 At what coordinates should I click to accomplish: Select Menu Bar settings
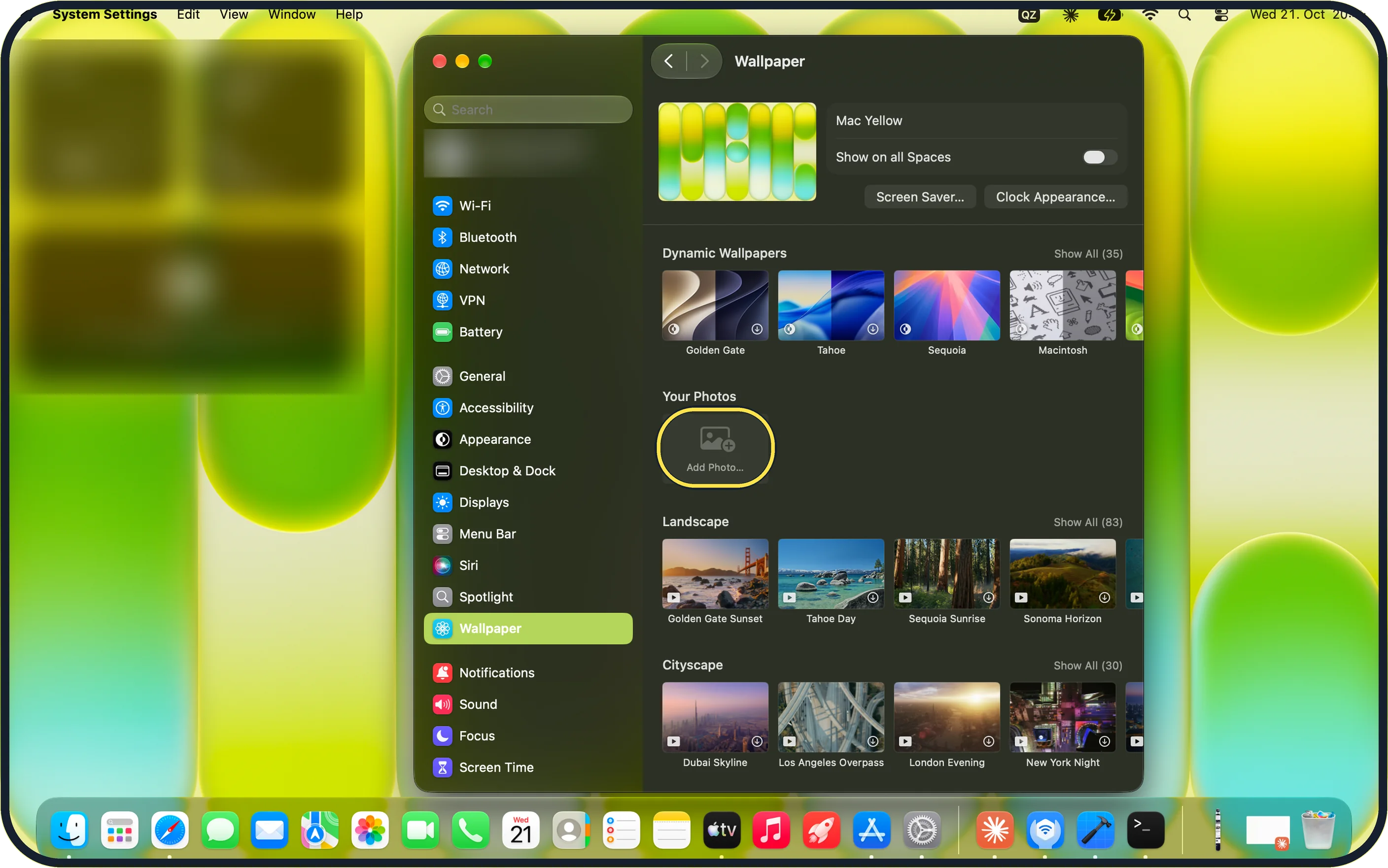click(x=528, y=534)
